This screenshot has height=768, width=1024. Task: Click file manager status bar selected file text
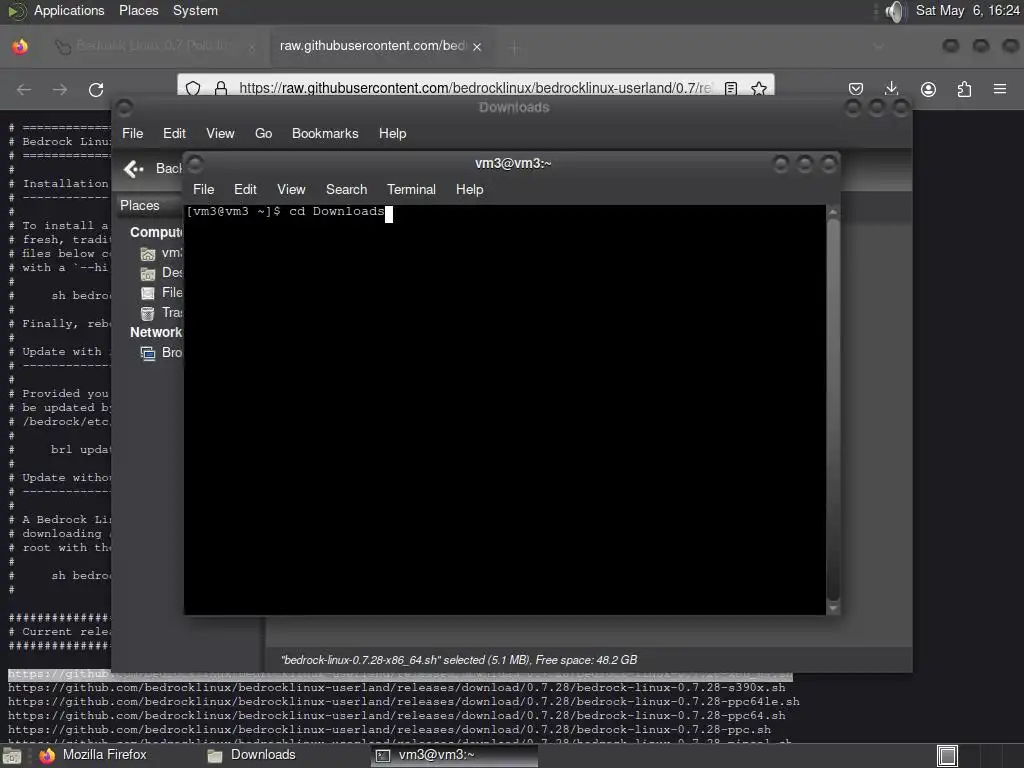tap(459, 660)
